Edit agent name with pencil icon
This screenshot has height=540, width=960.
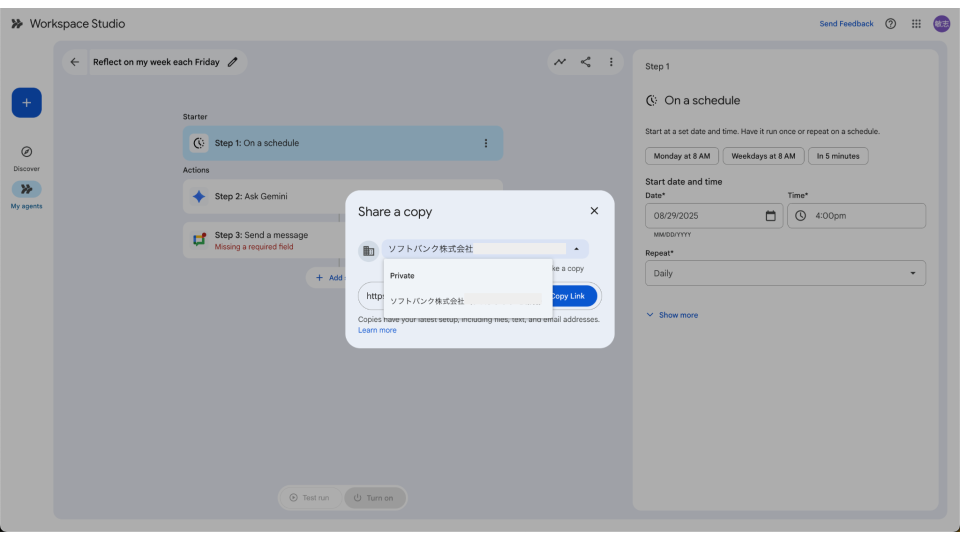click(x=233, y=62)
